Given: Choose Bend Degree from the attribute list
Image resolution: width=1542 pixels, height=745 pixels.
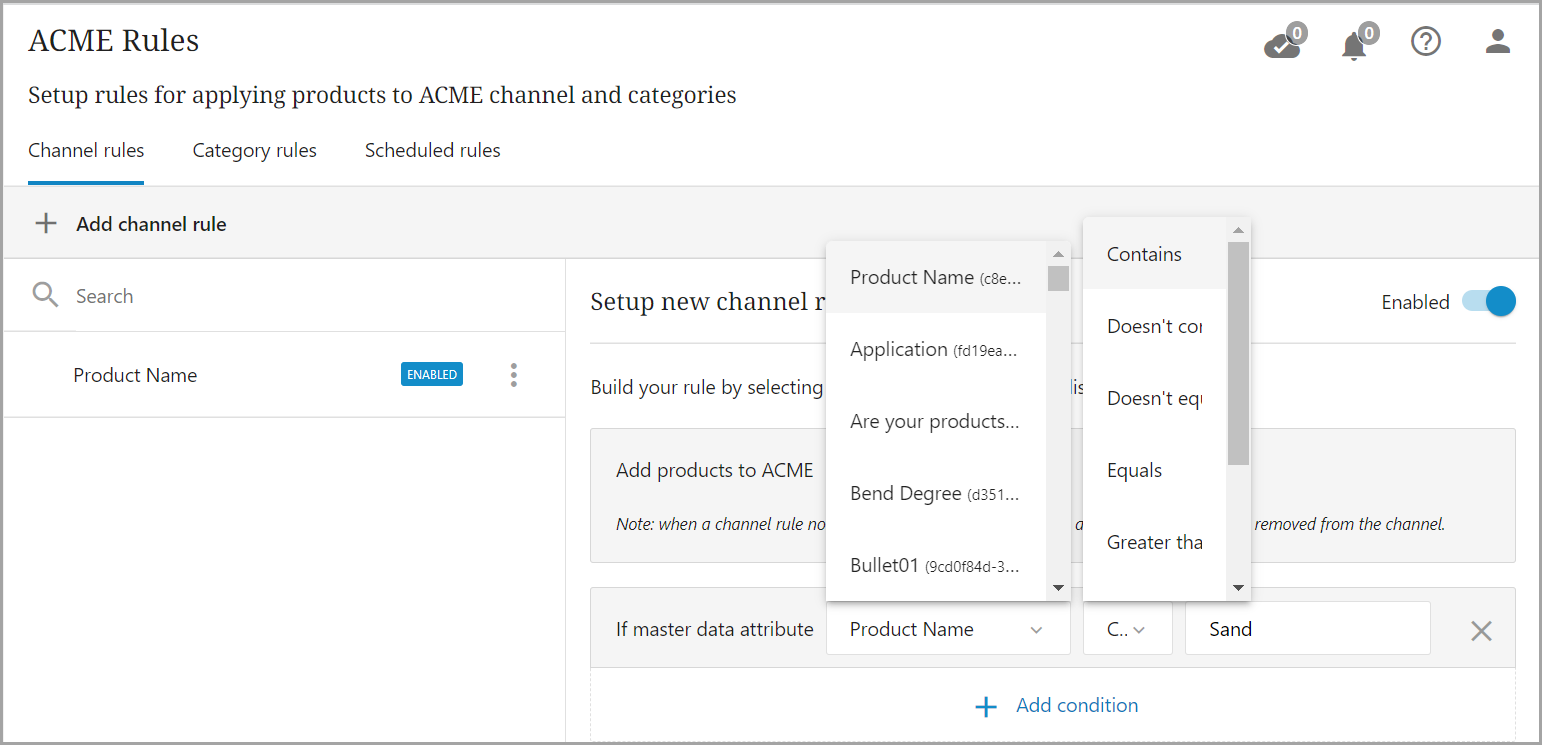Looking at the screenshot, I should coord(934,494).
